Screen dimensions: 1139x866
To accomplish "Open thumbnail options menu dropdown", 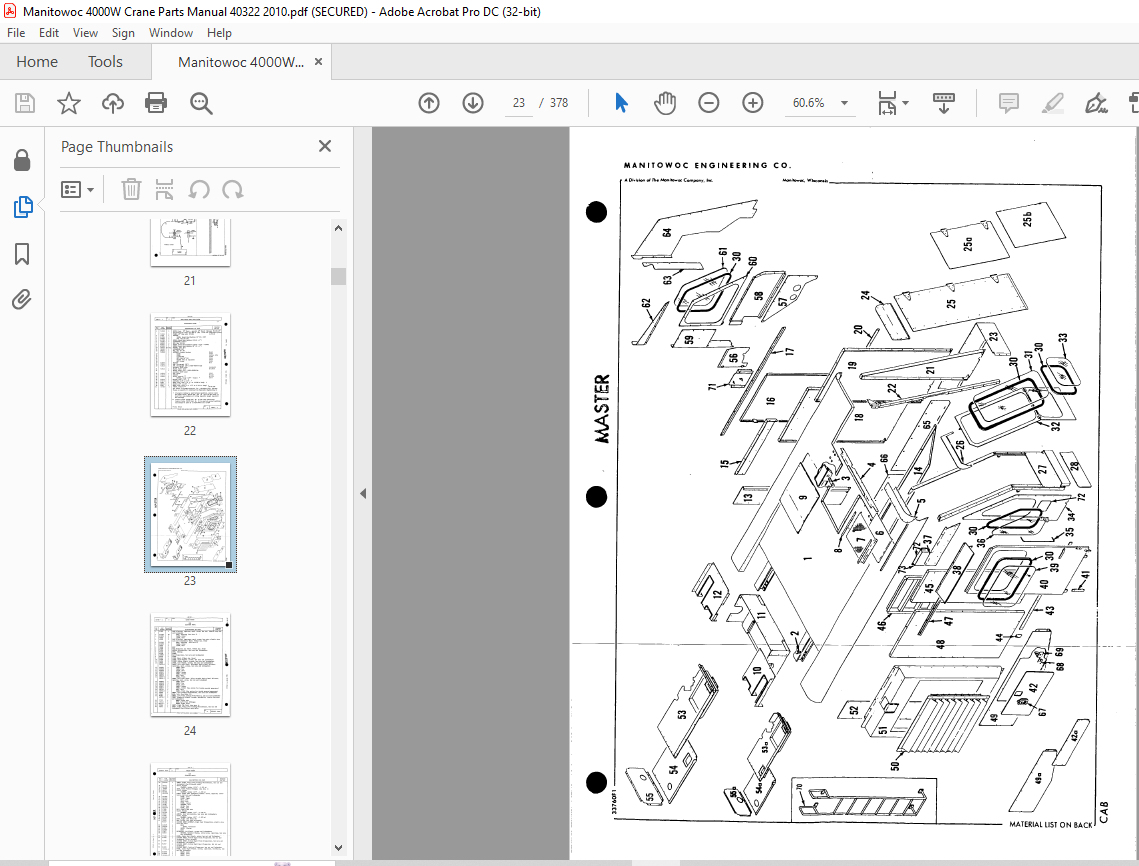I will 78,190.
